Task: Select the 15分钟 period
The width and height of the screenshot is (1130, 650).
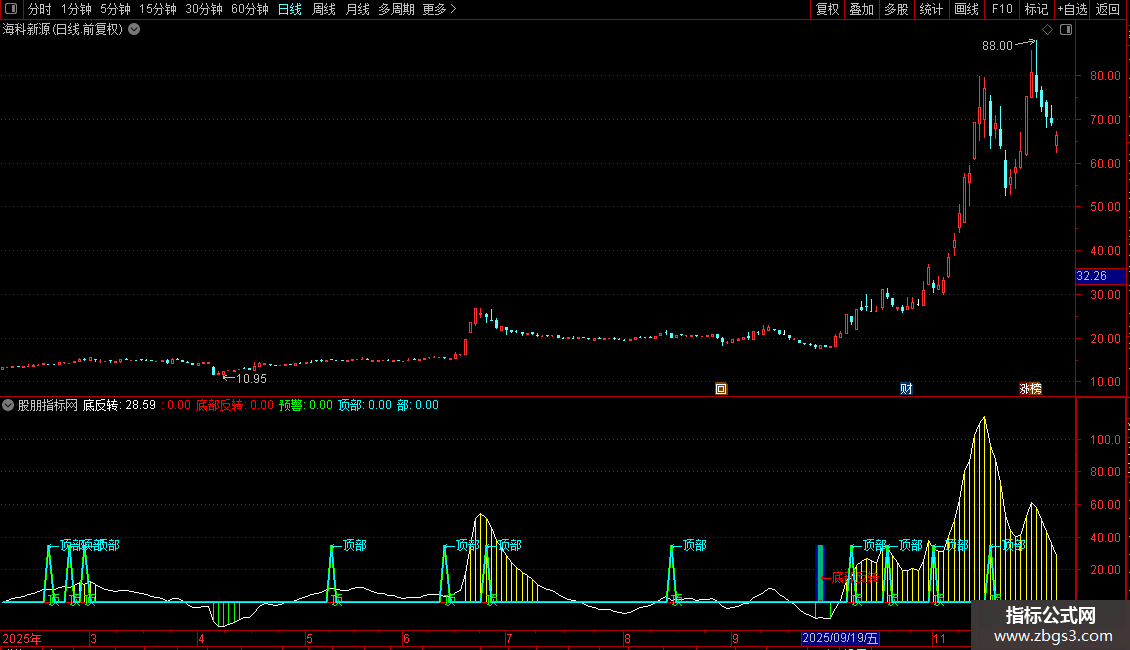Action: tap(158, 9)
